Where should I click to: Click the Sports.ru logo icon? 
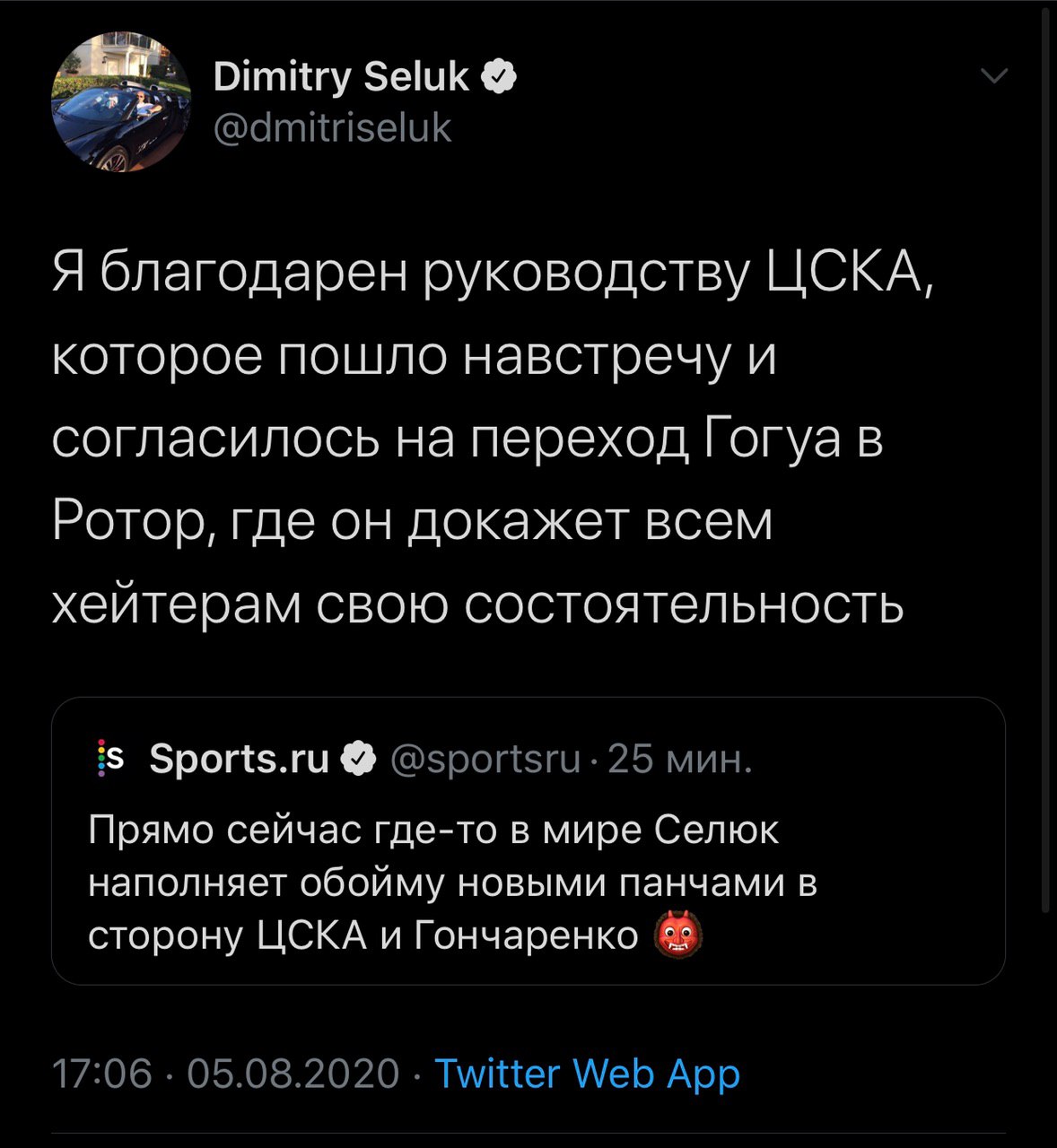pos(109,761)
